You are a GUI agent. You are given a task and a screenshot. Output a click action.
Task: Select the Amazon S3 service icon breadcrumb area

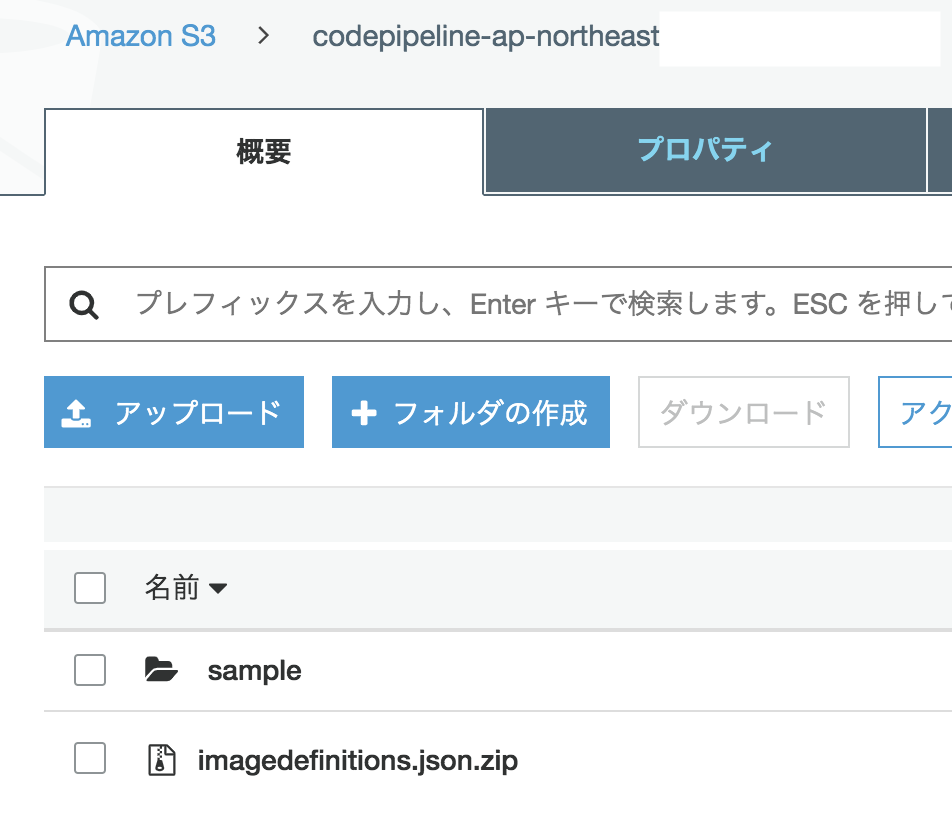pos(140,36)
